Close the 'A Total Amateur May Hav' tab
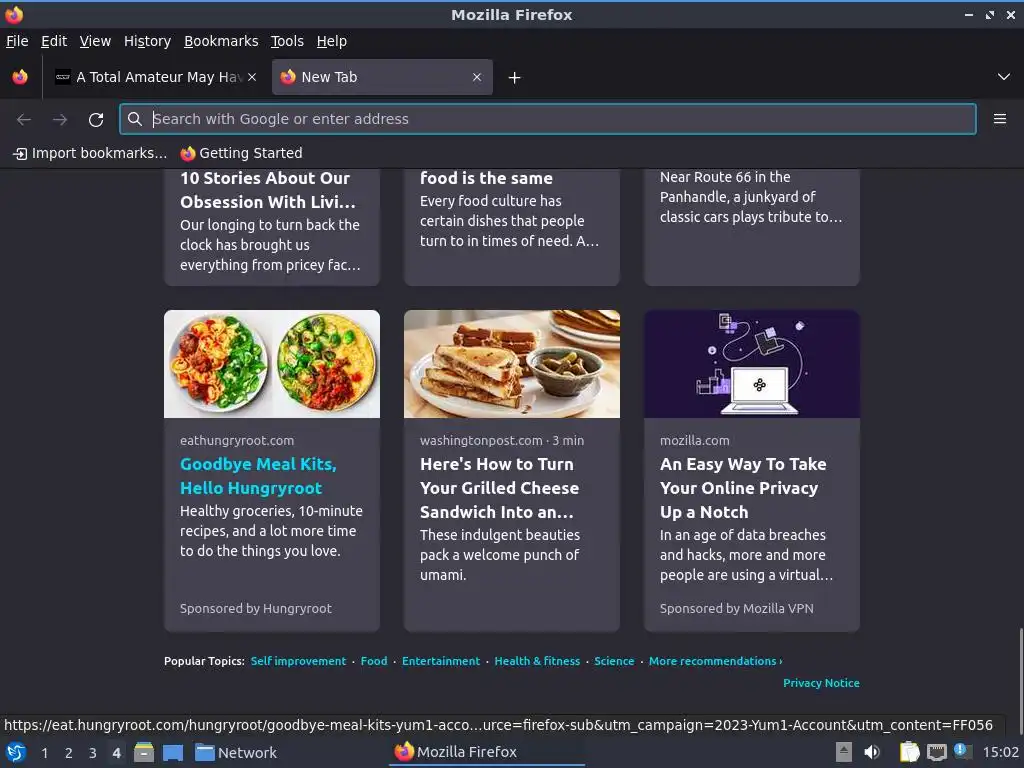 252,77
